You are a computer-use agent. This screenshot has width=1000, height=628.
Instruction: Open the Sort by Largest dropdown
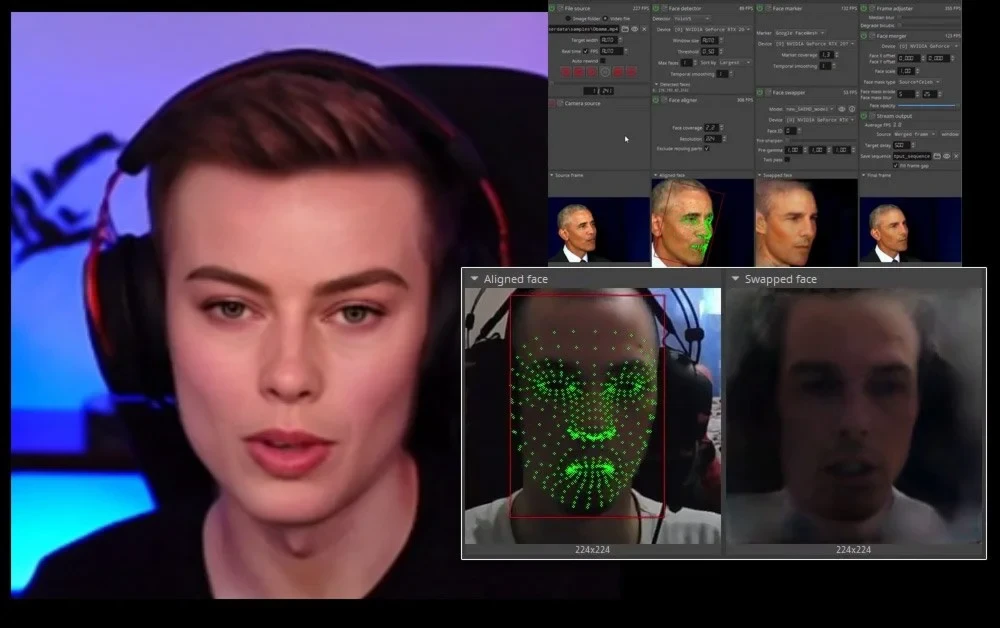735,62
